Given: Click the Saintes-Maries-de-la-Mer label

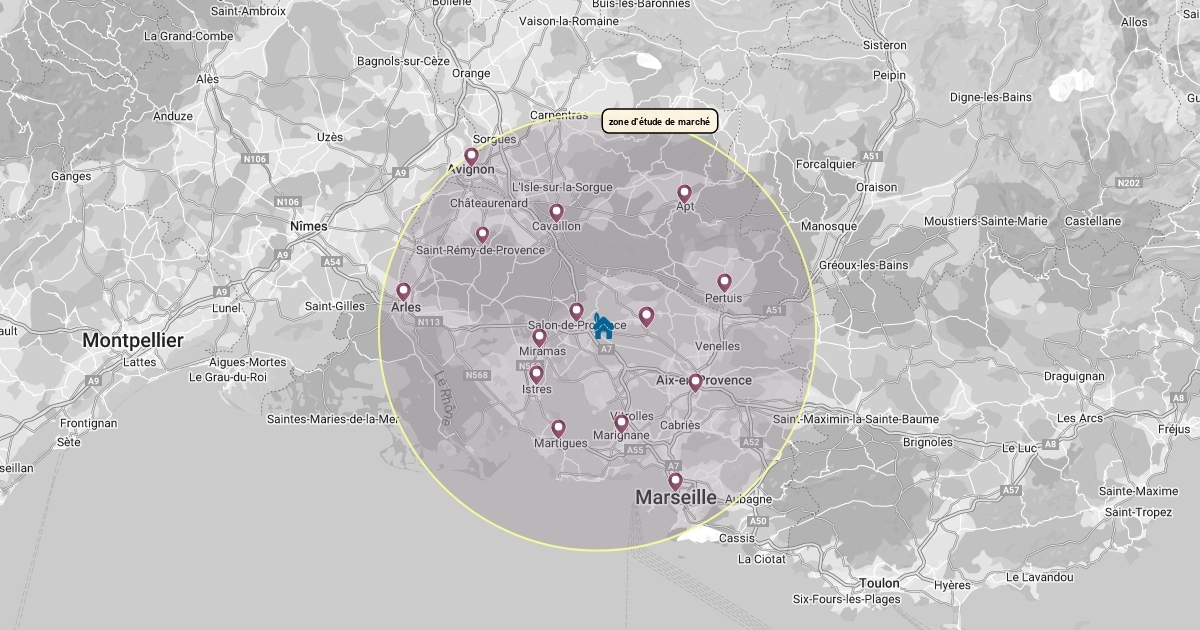Looking at the screenshot, I should point(333,419).
